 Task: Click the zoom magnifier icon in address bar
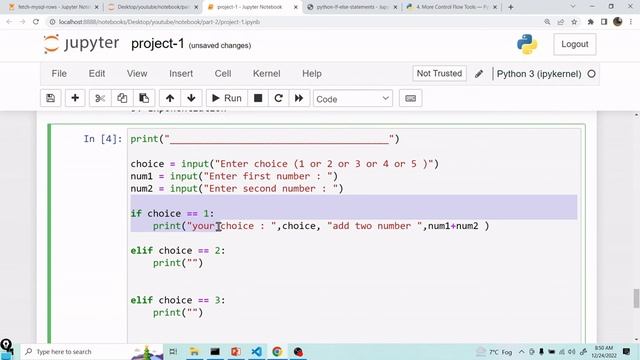[547, 22]
